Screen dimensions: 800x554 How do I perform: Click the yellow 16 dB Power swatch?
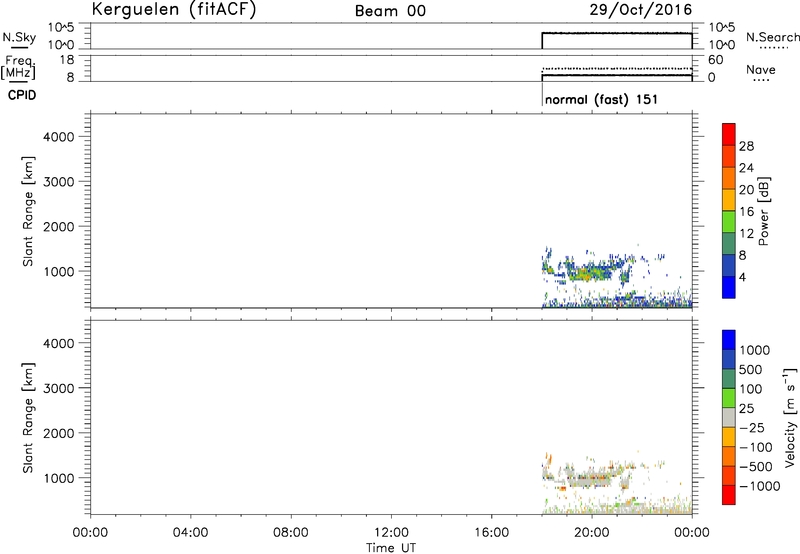tap(729, 199)
